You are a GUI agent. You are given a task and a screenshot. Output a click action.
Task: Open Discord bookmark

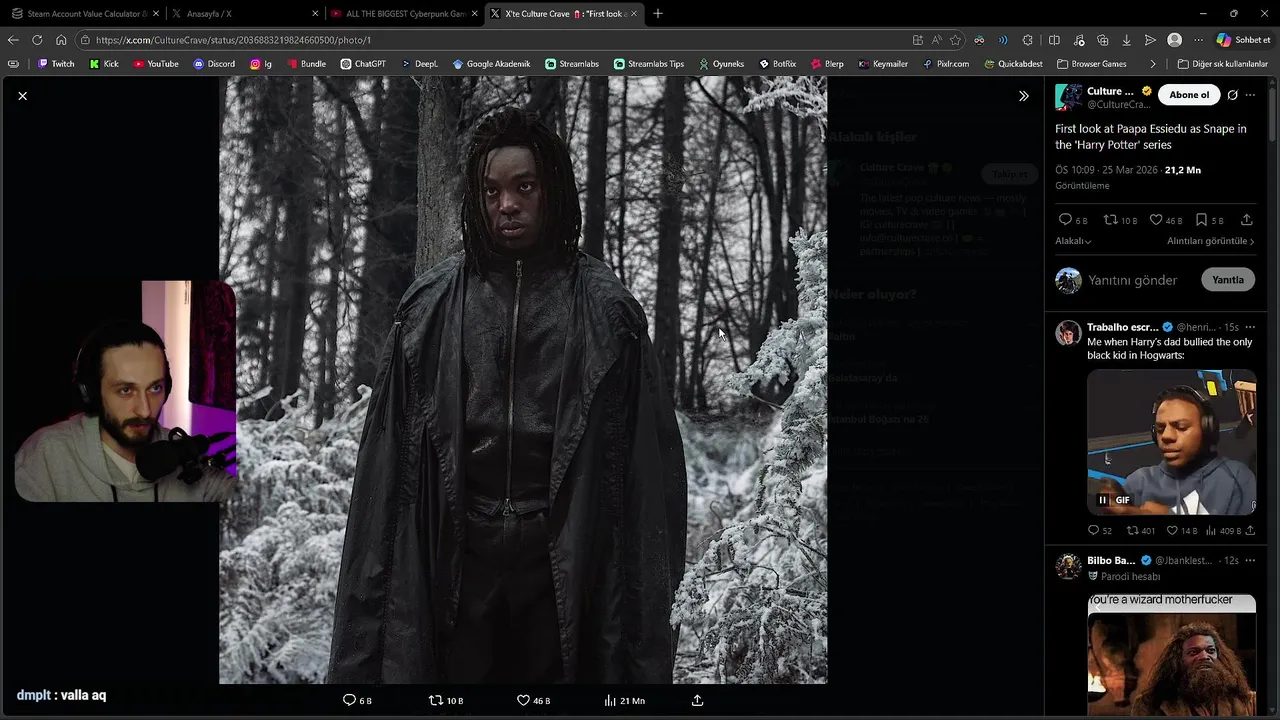[x=214, y=64]
